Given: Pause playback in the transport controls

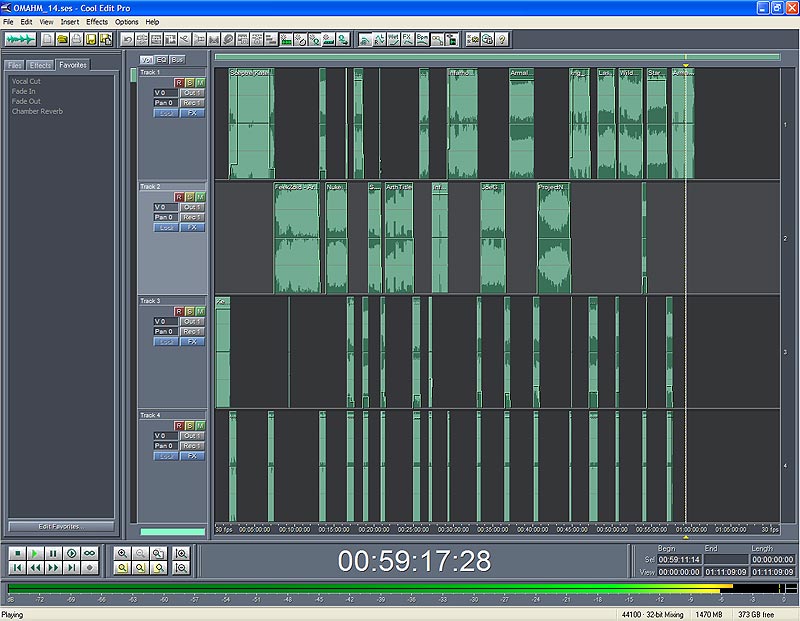Looking at the screenshot, I should coord(53,553).
